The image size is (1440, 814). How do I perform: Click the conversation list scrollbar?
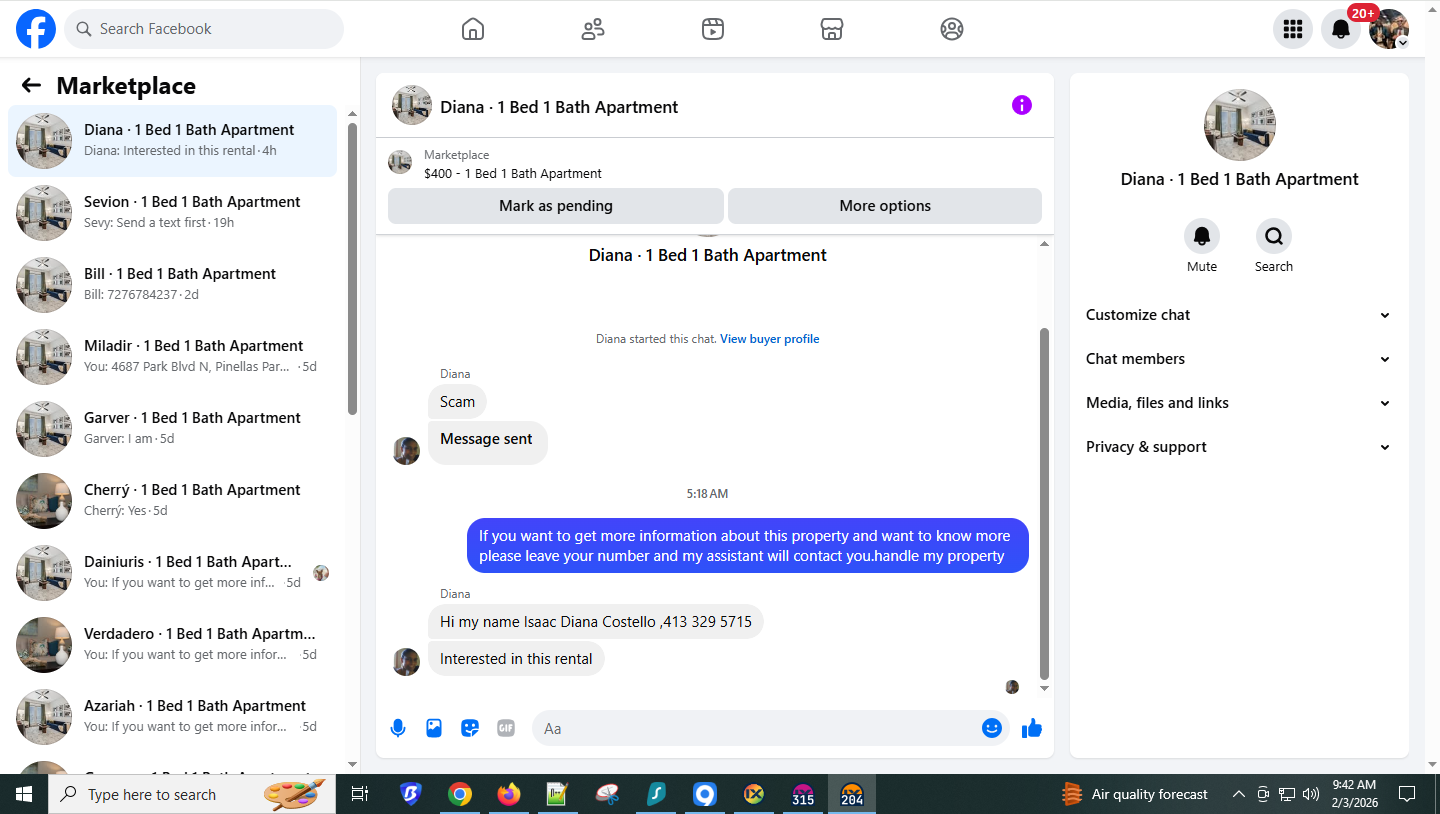[x=352, y=268]
